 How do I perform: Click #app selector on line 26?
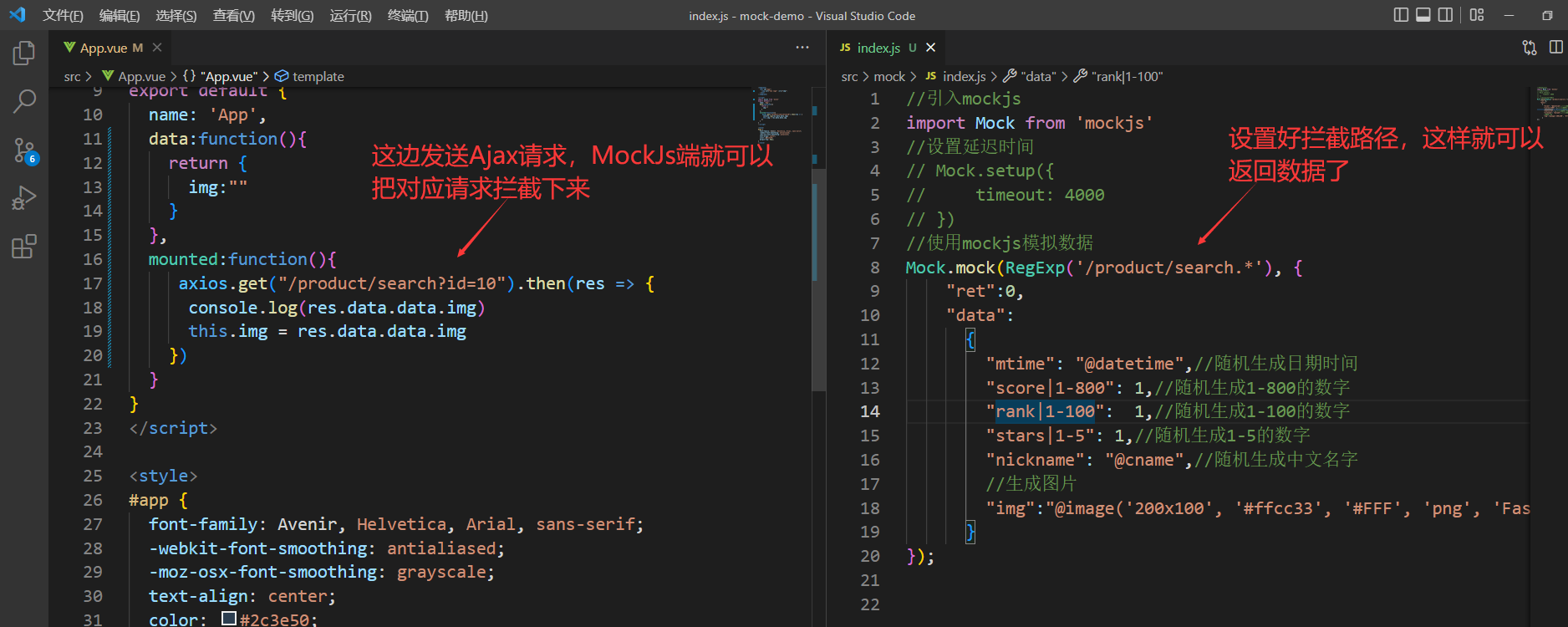point(149,500)
